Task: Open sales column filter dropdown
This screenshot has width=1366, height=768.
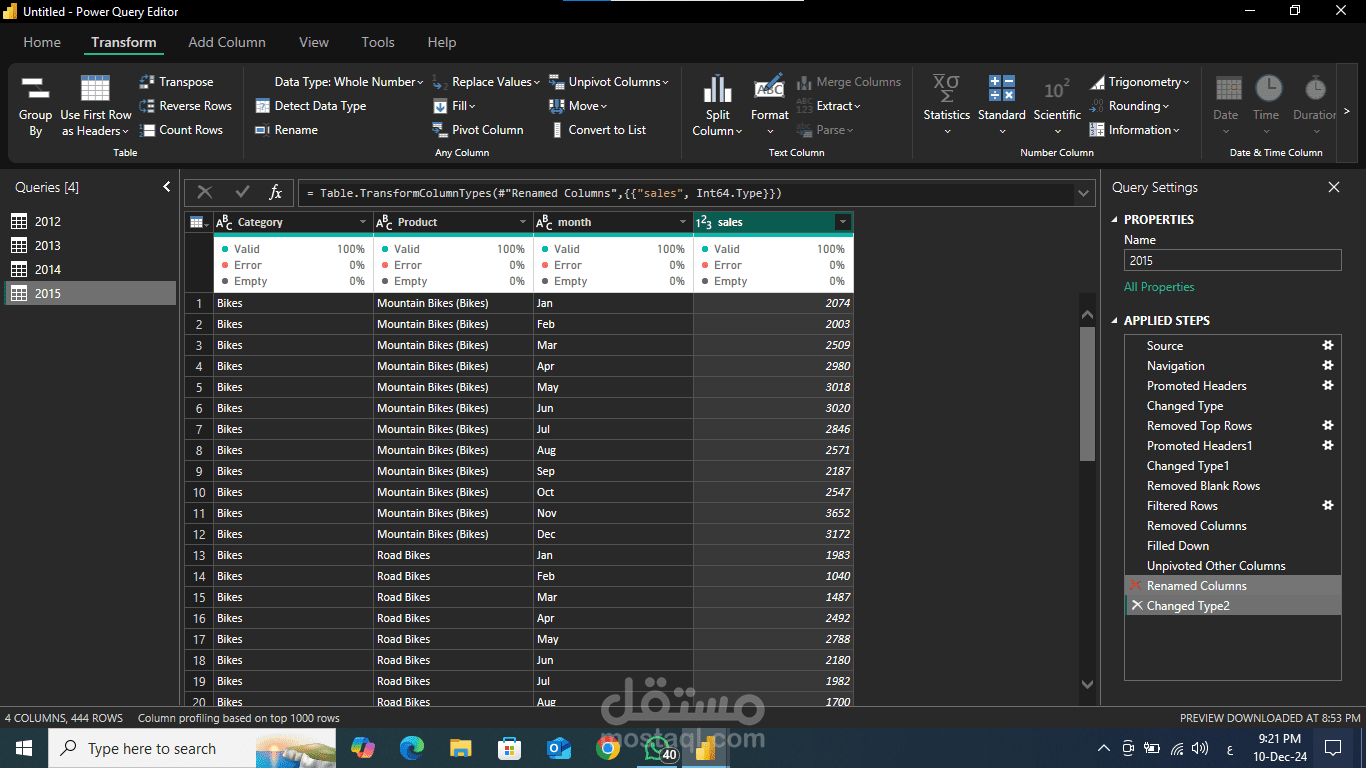Action: 843,222
